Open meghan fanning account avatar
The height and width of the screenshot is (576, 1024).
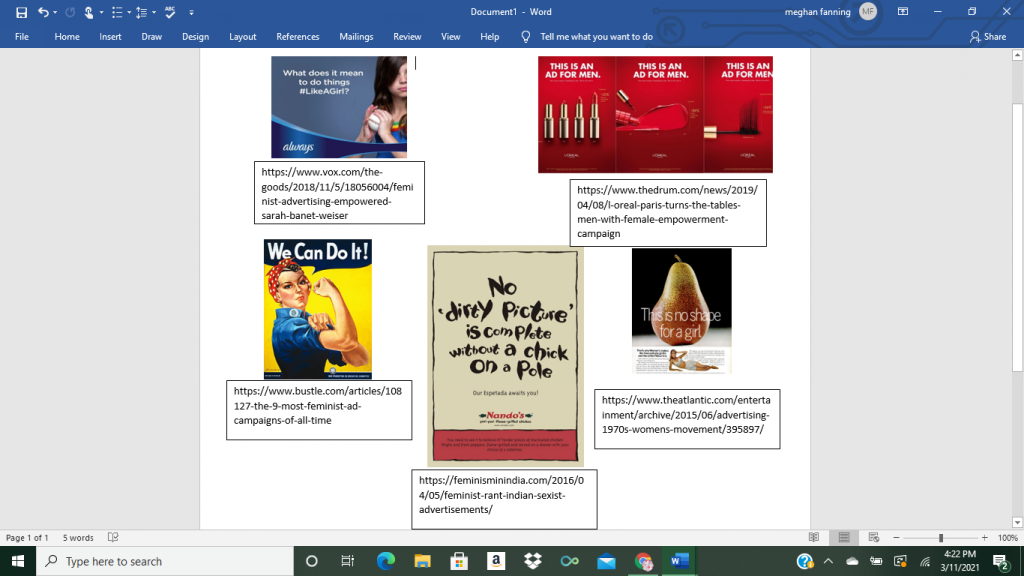tap(868, 11)
